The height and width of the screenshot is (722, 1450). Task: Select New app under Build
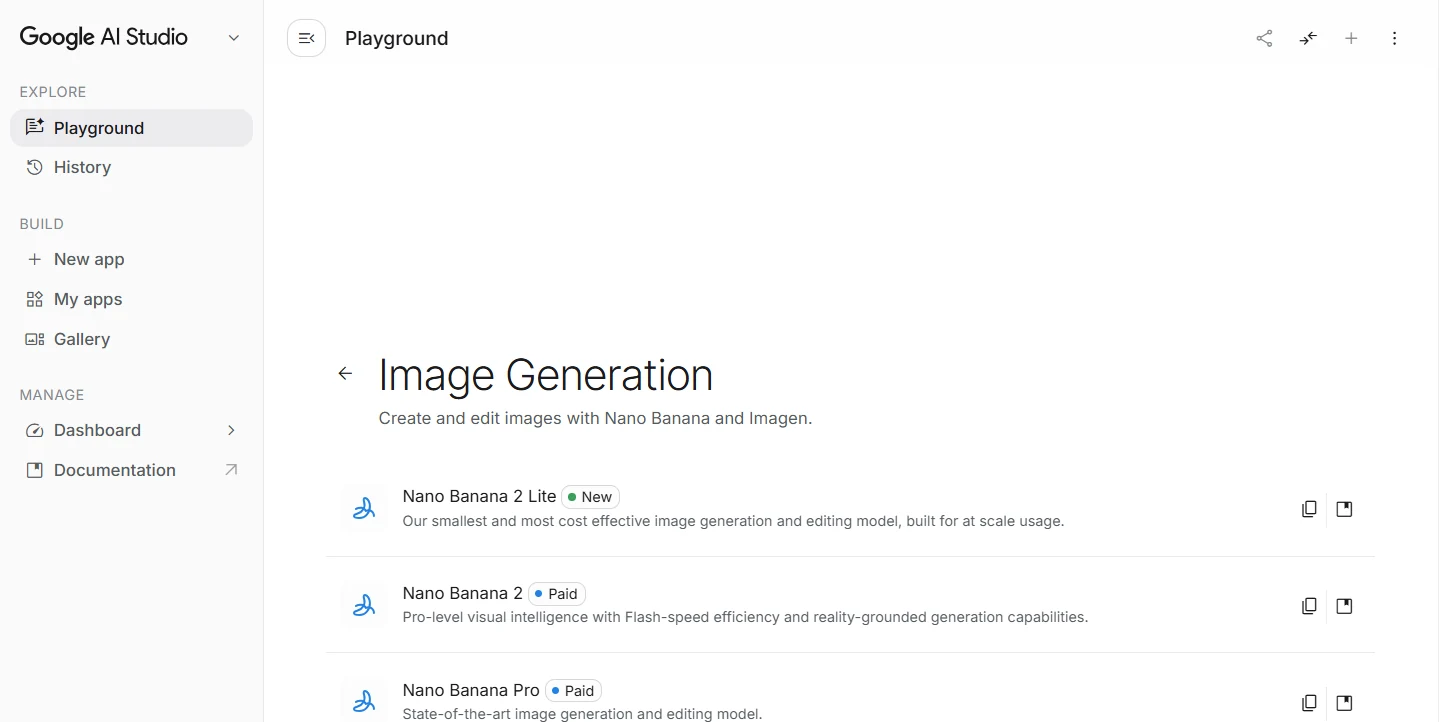[x=131, y=259]
